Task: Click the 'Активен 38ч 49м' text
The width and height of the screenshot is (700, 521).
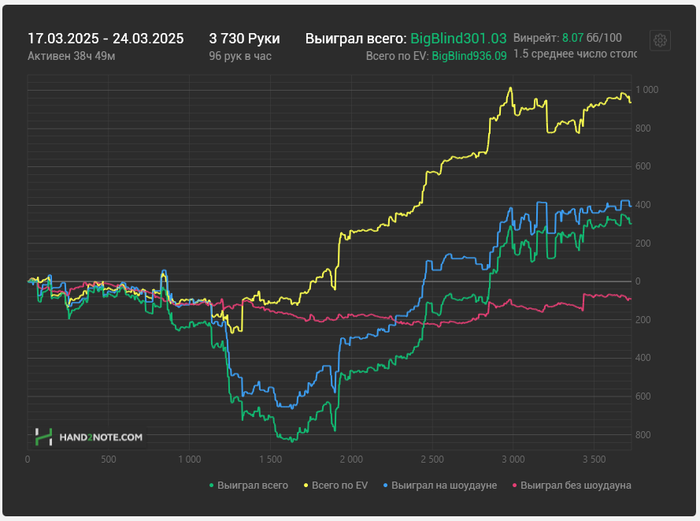Action: [x=71, y=56]
